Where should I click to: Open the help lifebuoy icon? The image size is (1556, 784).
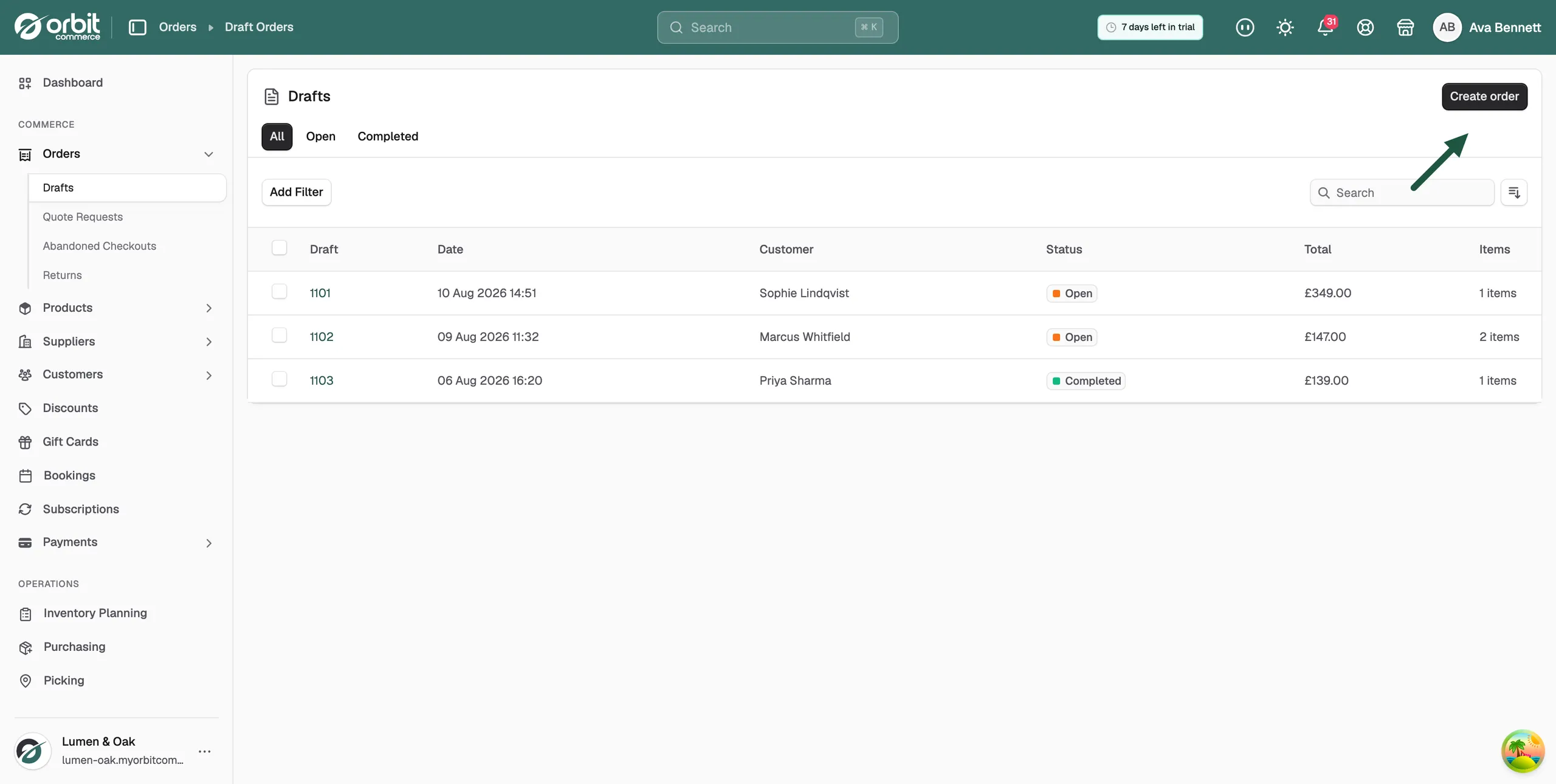(x=1365, y=27)
